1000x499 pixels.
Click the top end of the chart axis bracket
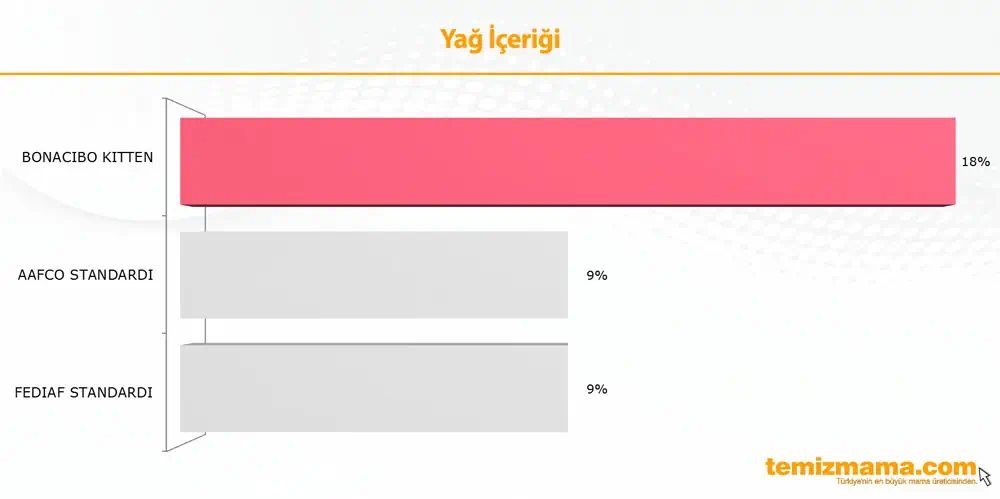tap(167, 100)
